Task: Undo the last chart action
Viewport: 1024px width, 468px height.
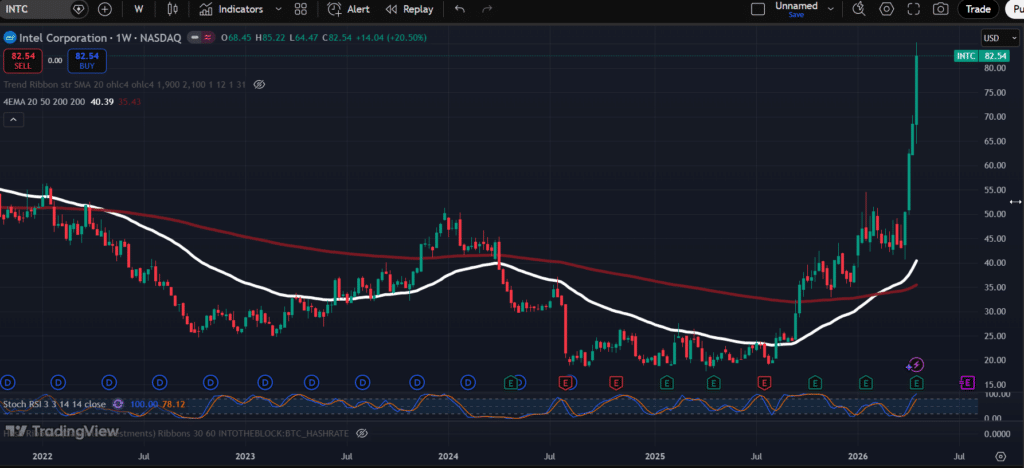Action: pos(459,9)
